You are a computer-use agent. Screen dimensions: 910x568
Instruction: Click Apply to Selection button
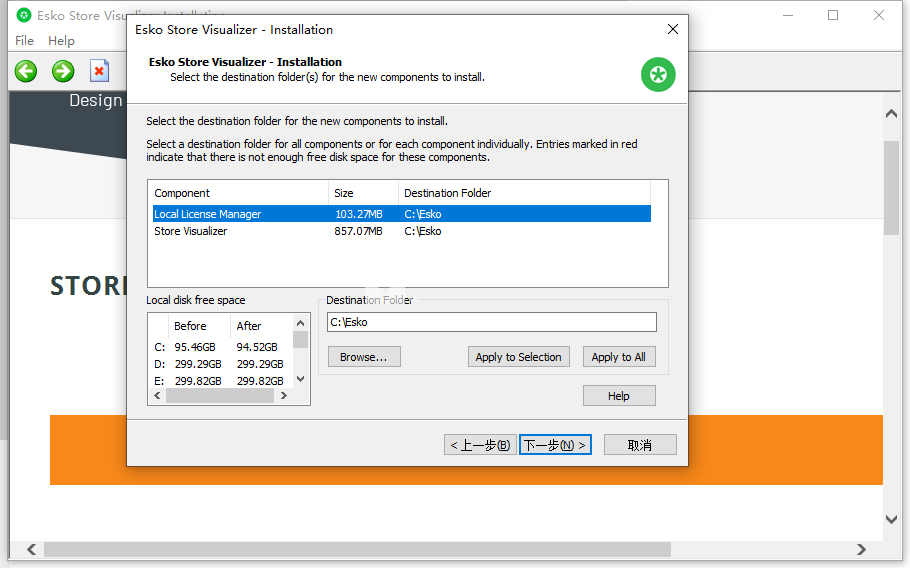click(518, 357)
